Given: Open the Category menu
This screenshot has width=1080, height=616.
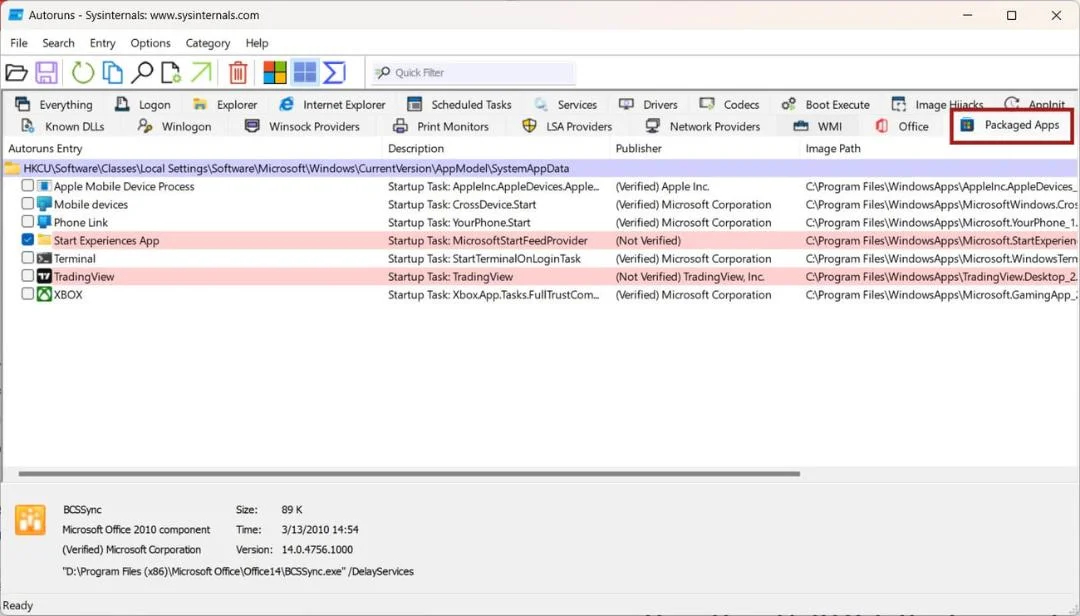Looking at the screenshot, I should coord(207,43).
